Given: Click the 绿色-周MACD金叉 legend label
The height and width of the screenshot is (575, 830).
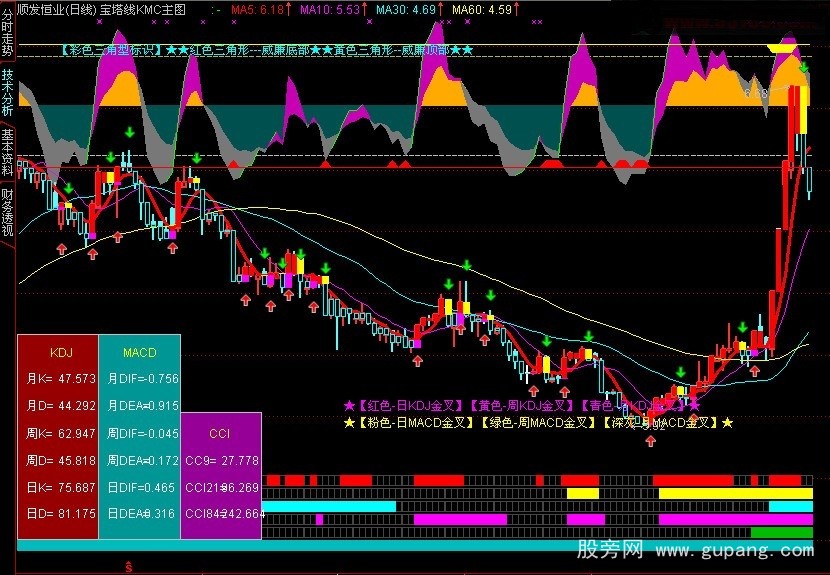Looking at the screenshot, I should pyautogui.click(x=539, y=423).
